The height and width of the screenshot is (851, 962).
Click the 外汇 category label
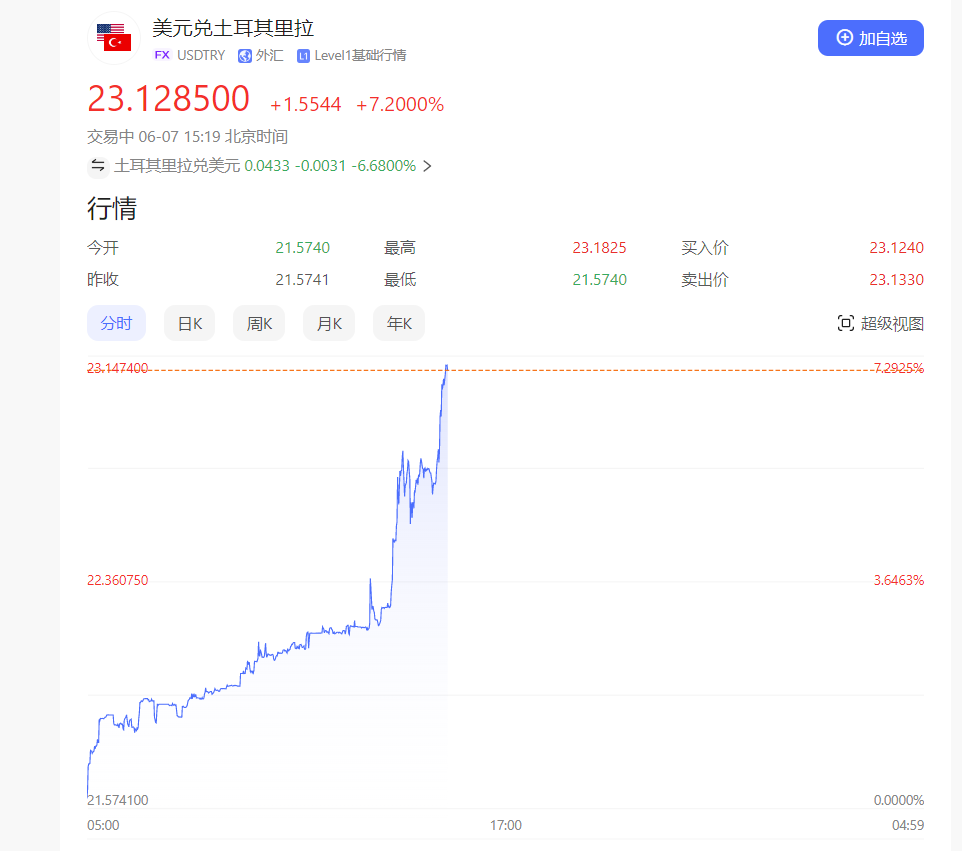269,55
